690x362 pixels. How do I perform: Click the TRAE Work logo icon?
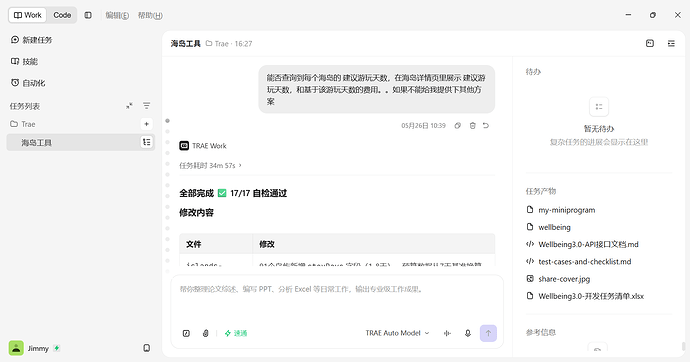(184, 146)
